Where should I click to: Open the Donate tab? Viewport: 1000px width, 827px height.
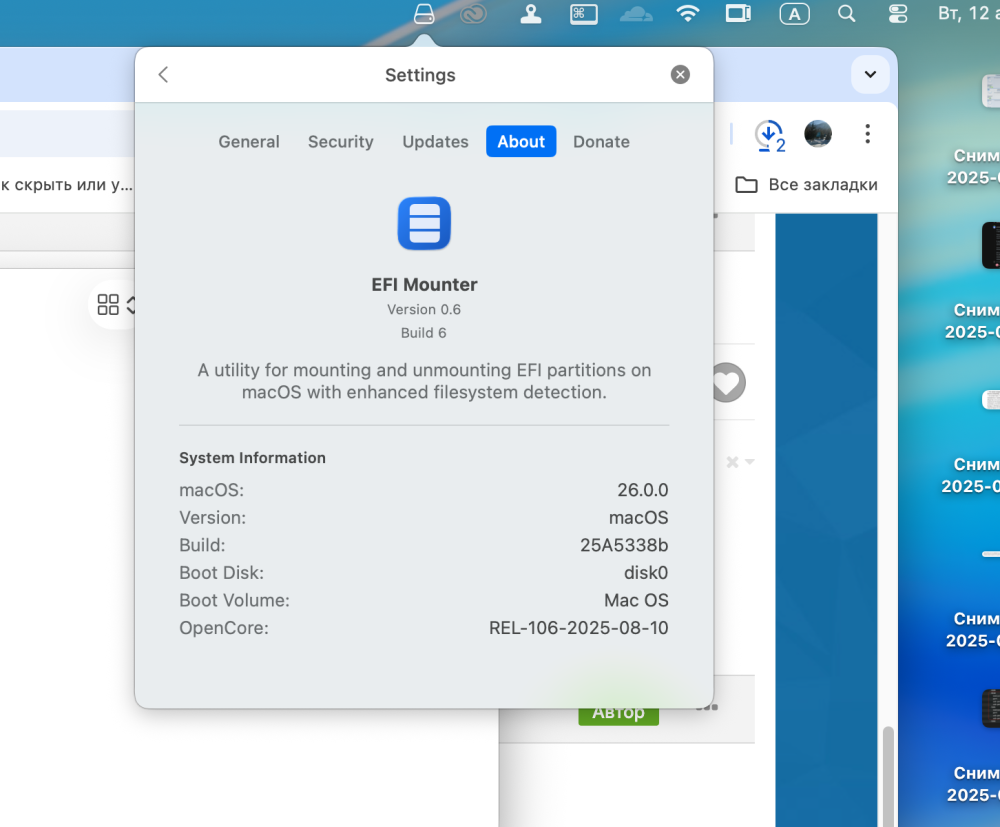tap(601, 142)
